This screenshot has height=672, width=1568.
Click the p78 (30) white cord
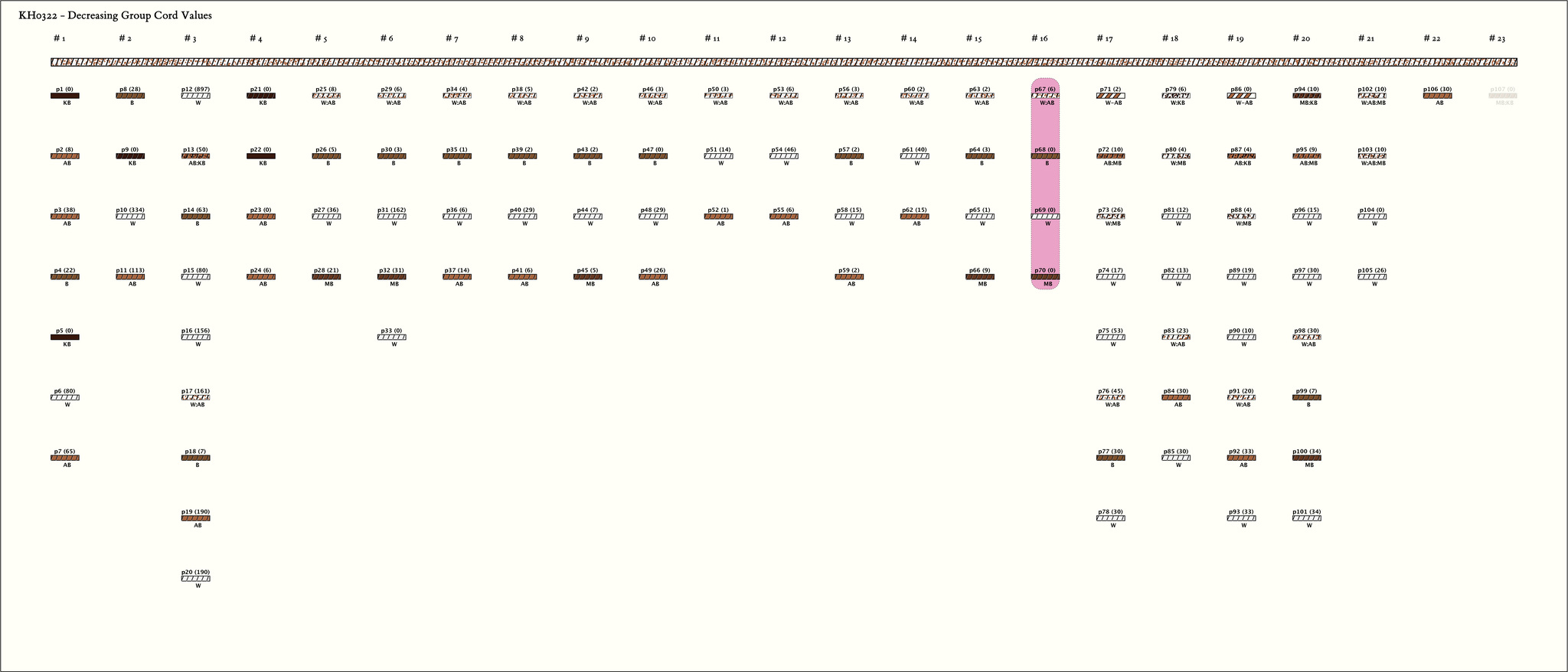click(1110, 518)
